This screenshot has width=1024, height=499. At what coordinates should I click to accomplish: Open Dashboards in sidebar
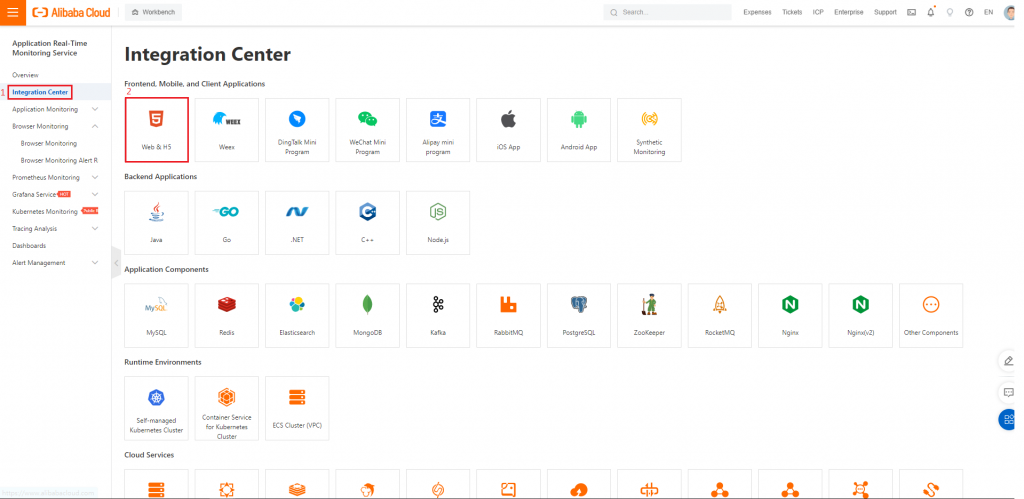29,246
